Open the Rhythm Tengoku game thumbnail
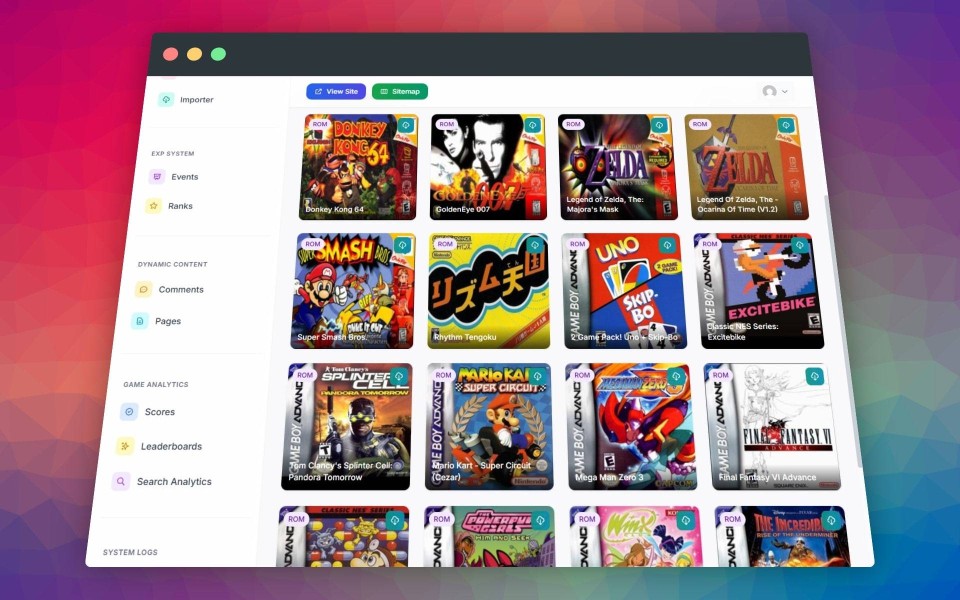This screenshot has width=960, height=600. (x=488, y=291)
